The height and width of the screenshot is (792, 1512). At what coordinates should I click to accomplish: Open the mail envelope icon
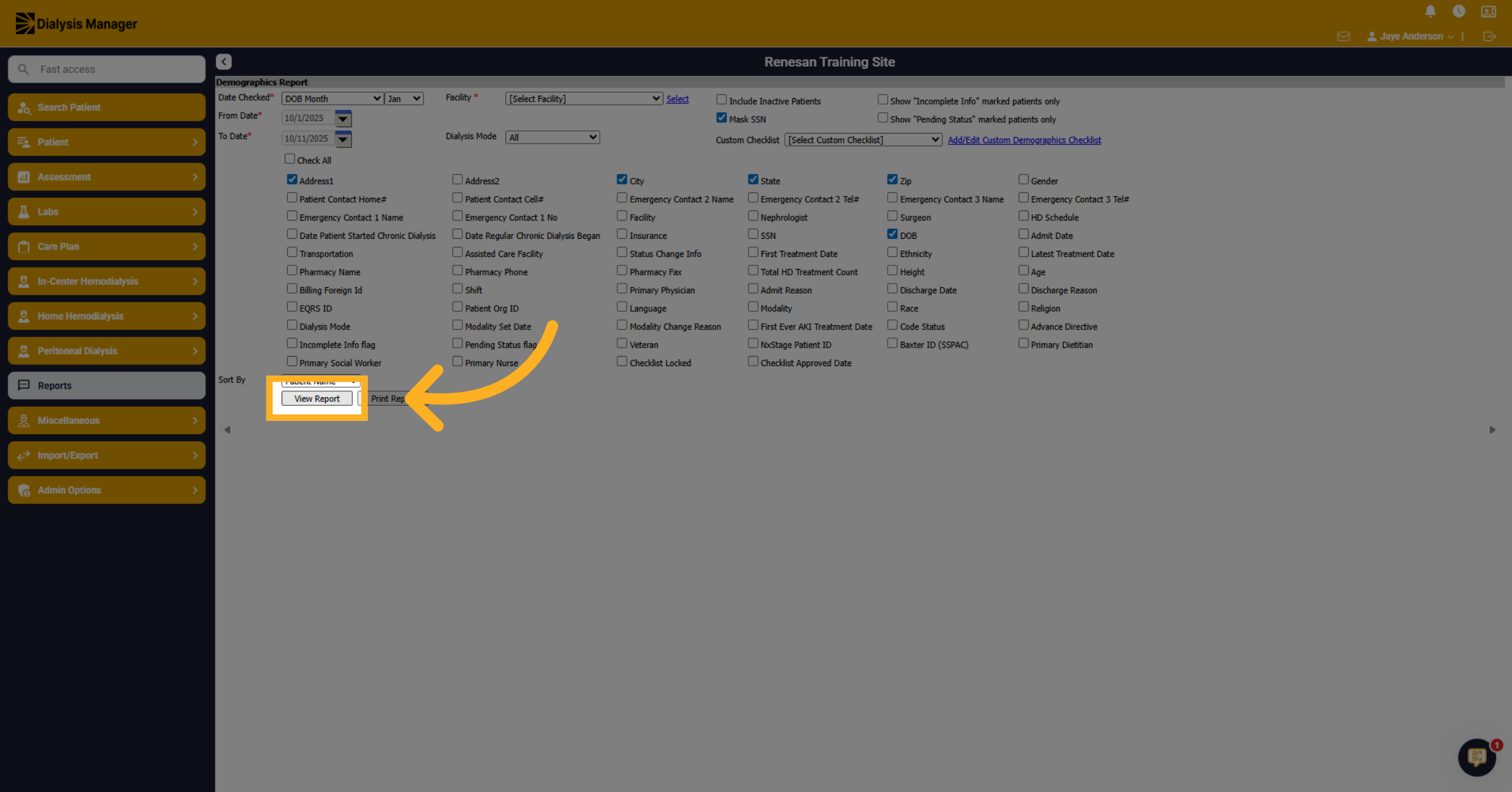point(1343,37)
